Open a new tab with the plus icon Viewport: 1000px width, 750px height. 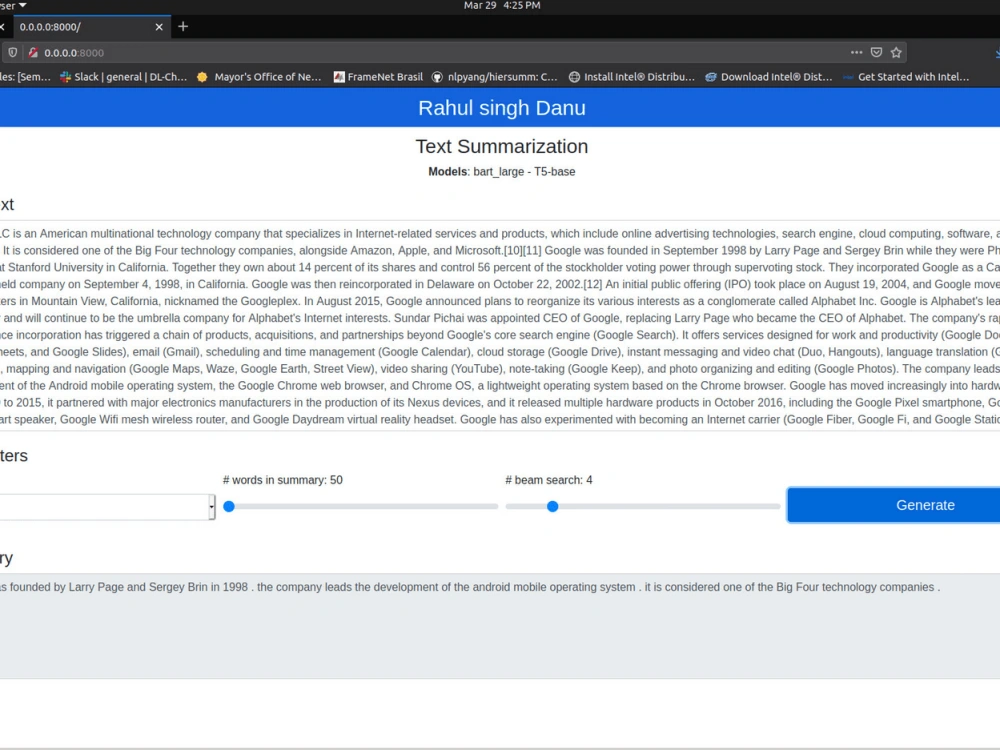pyautogui.click(x=183, y=27)
